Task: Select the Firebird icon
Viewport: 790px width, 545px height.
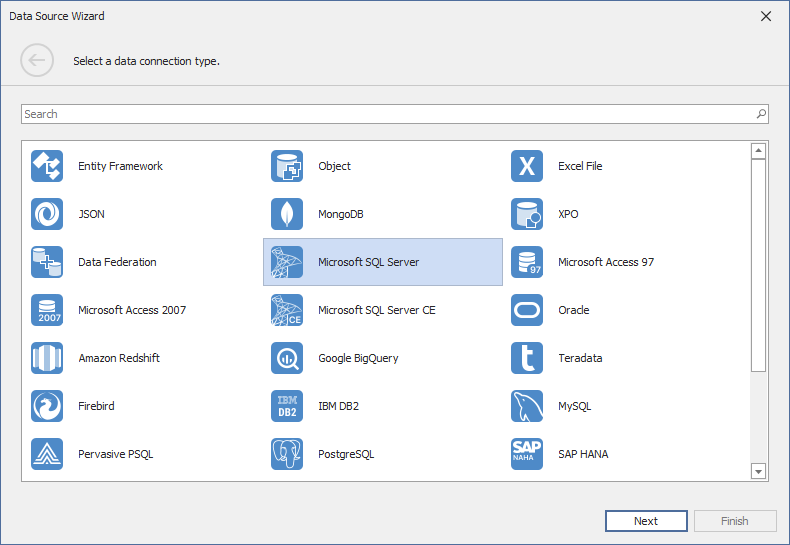Action: [x=47, y=406]
